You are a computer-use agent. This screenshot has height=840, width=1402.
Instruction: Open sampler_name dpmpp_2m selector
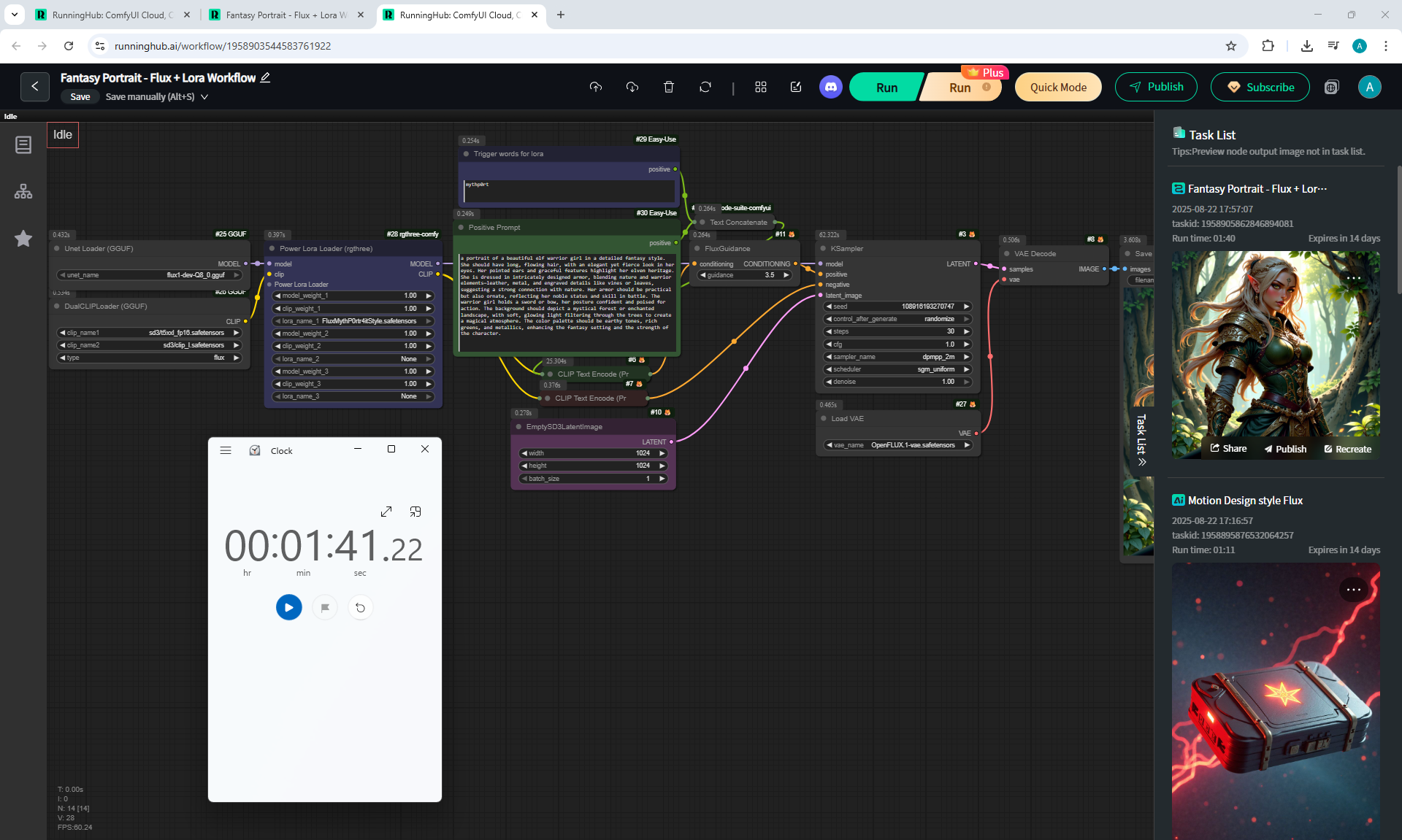point(898,357)
